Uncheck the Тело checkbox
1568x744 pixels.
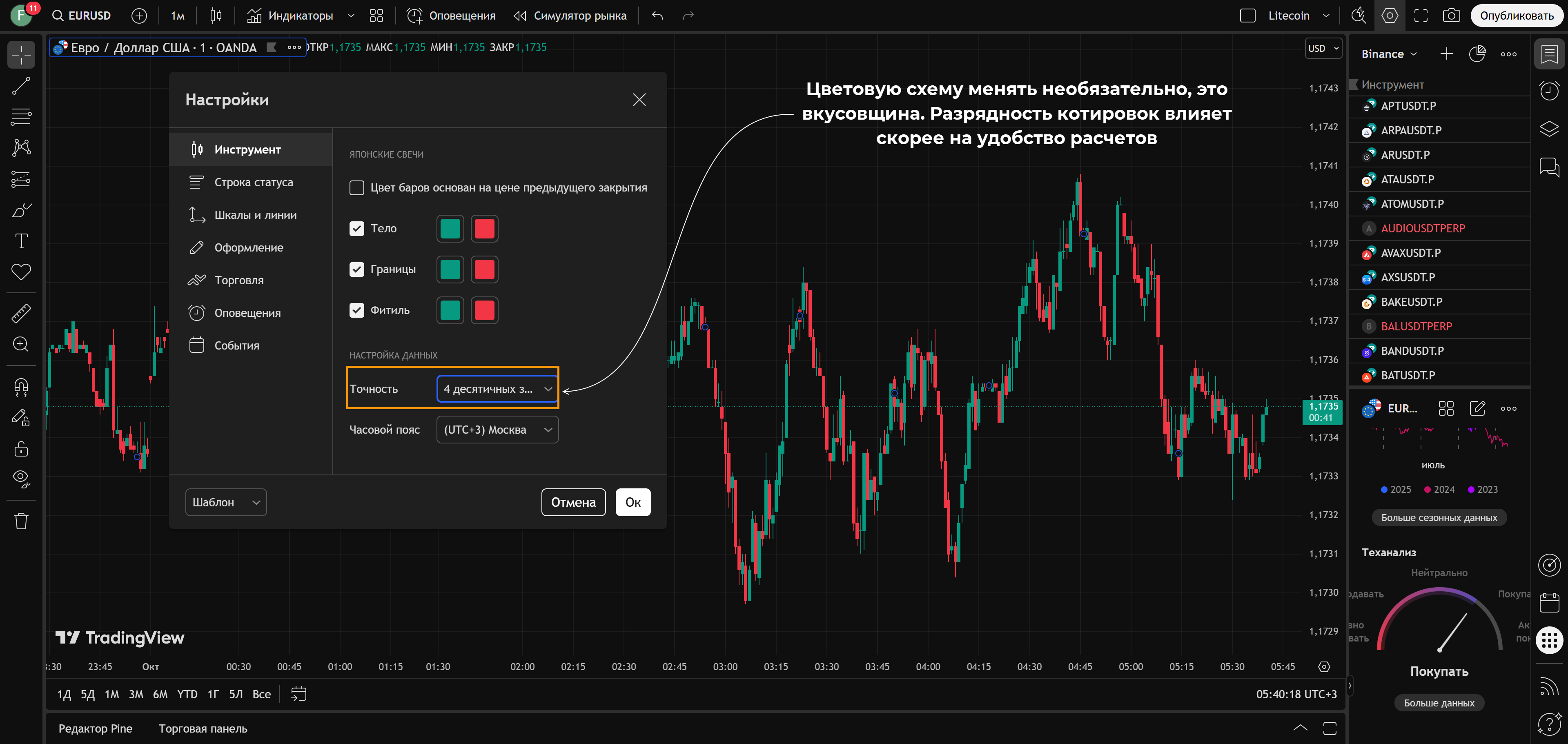point(357,228)
